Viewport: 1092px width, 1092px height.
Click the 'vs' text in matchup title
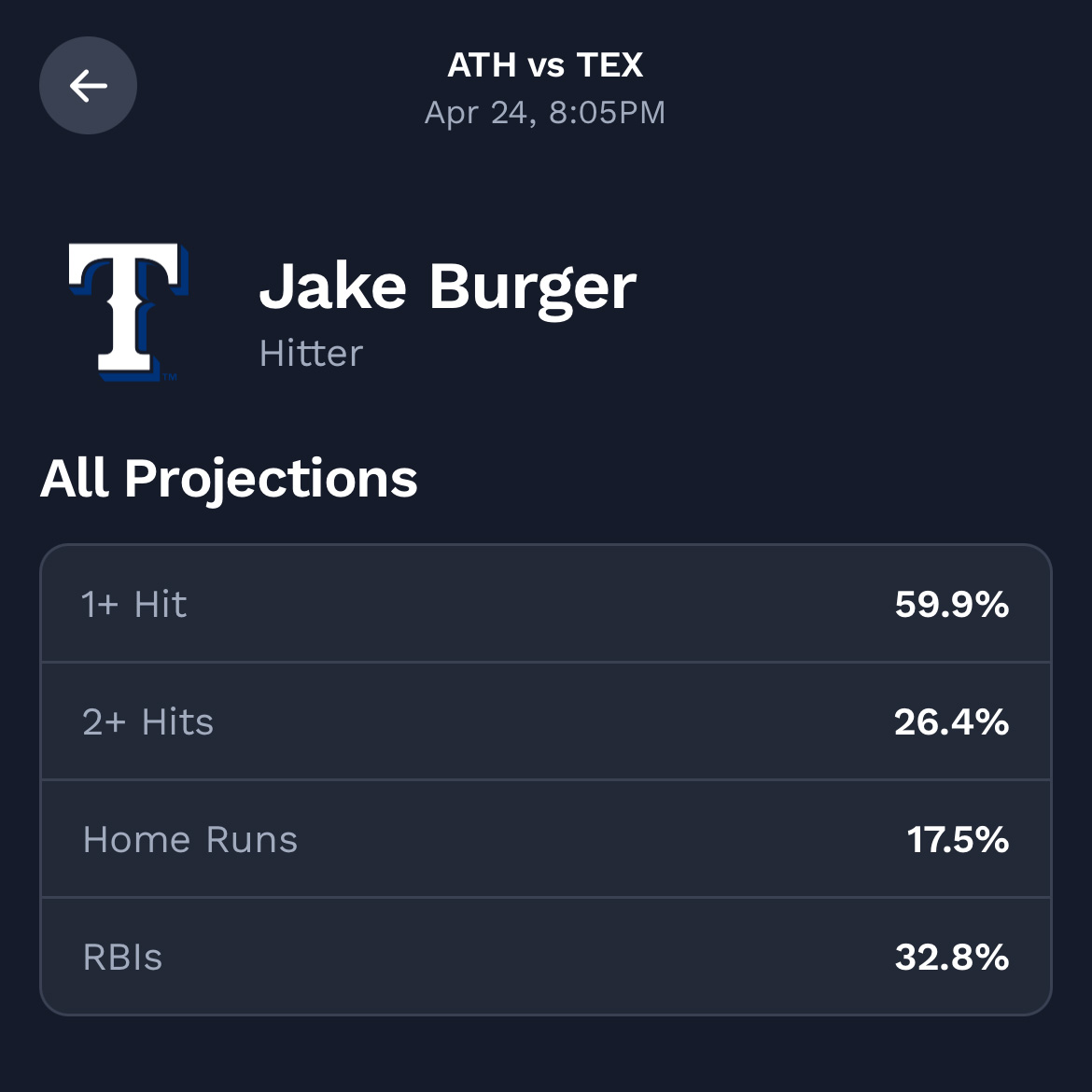point(546,65)
